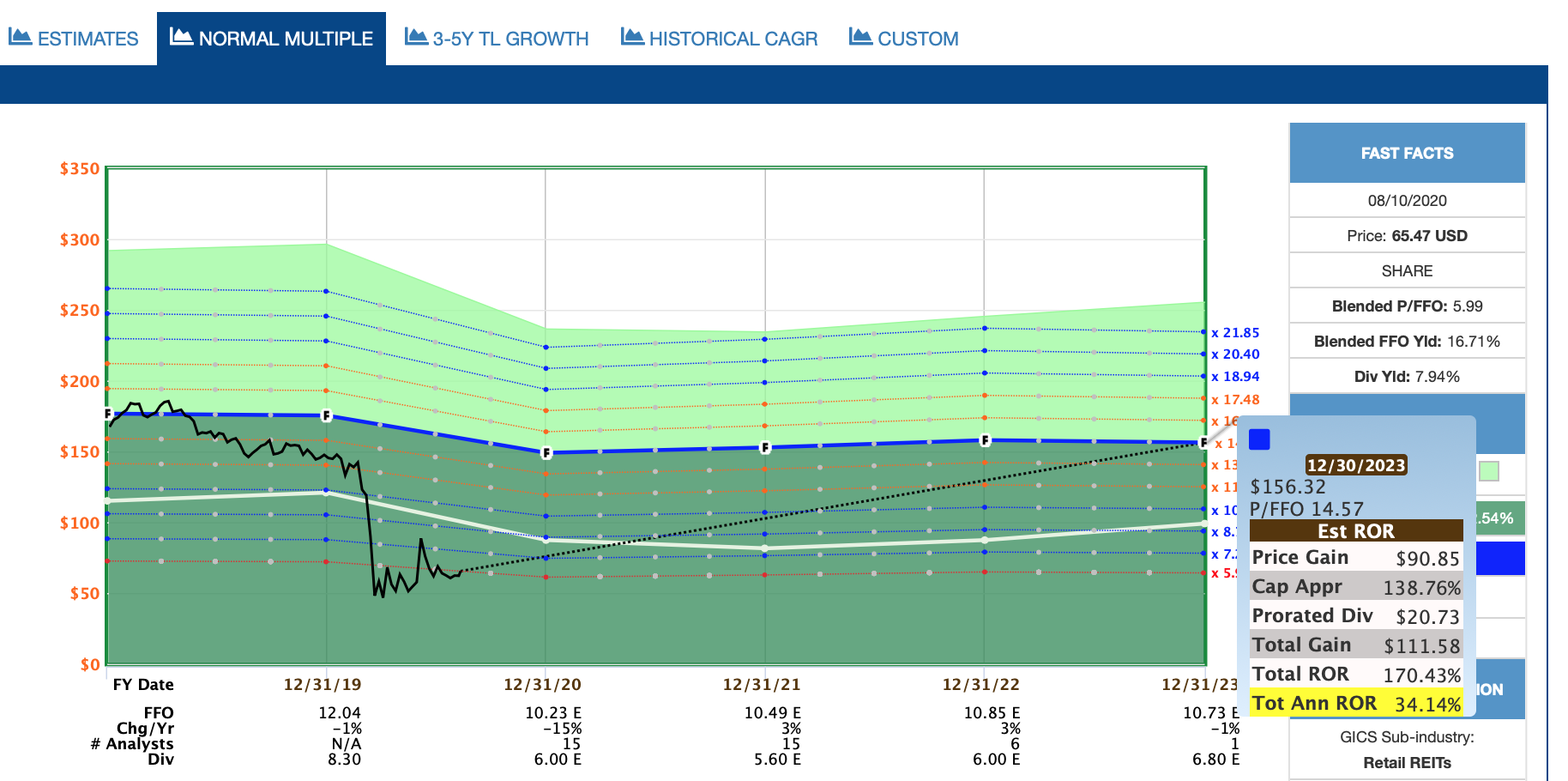Click the chart icon beside CUSTOM
Screen dimensions: 1568x781
(860, 37)
